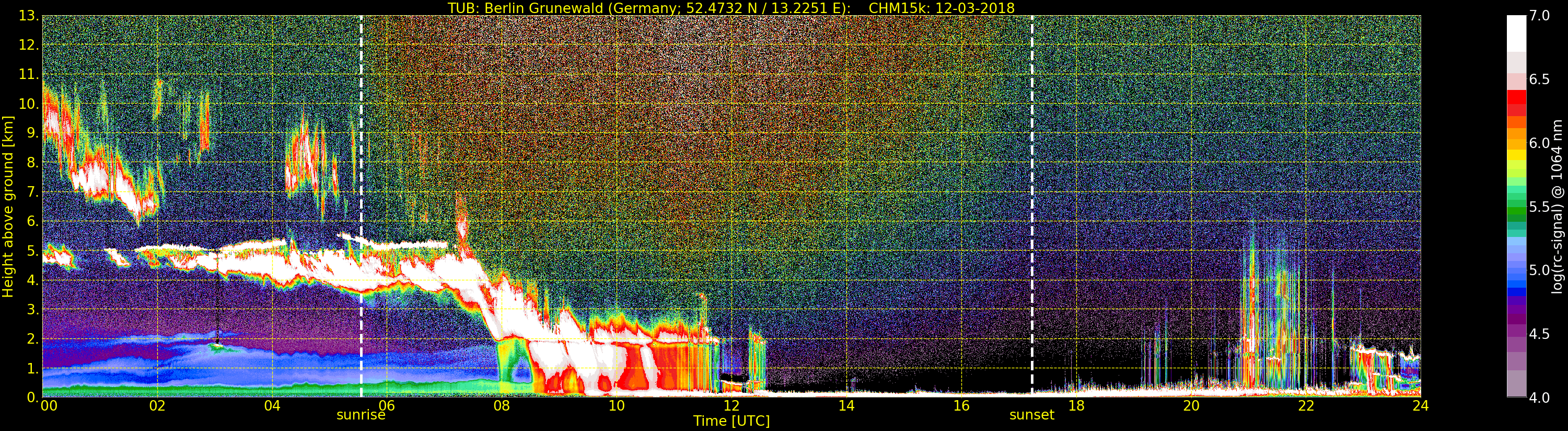Viewport: 1568px width, 431px height.
Task: Click the '4.' height axis tick label
Action: [x=32, y=280]
